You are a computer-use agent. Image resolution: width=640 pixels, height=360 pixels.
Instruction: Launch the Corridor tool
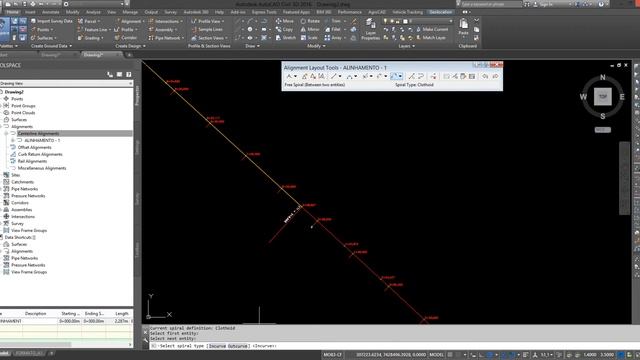coord(127,38)
